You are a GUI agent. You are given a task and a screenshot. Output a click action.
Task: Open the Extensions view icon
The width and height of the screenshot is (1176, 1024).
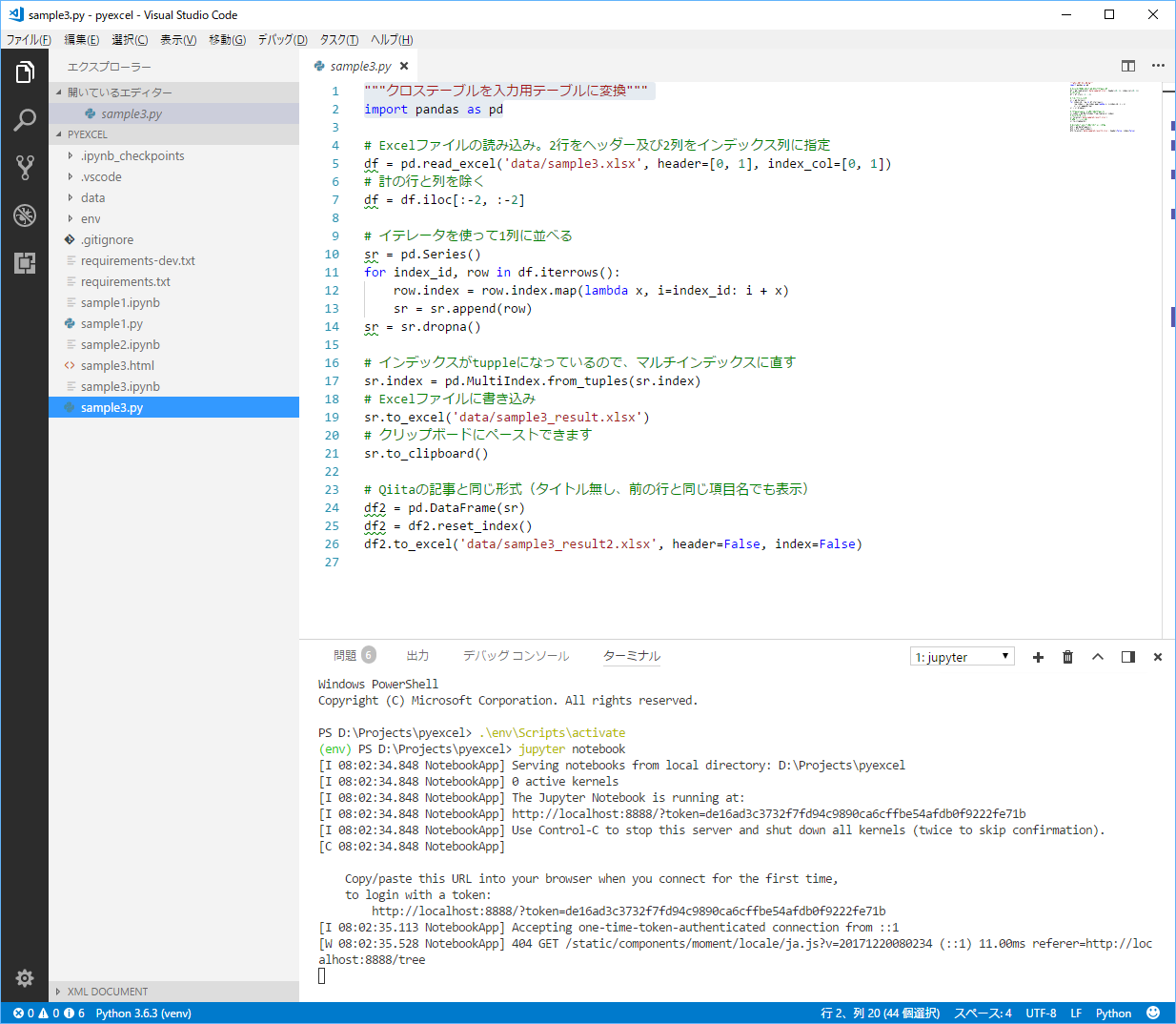click(x=25, y=263)
